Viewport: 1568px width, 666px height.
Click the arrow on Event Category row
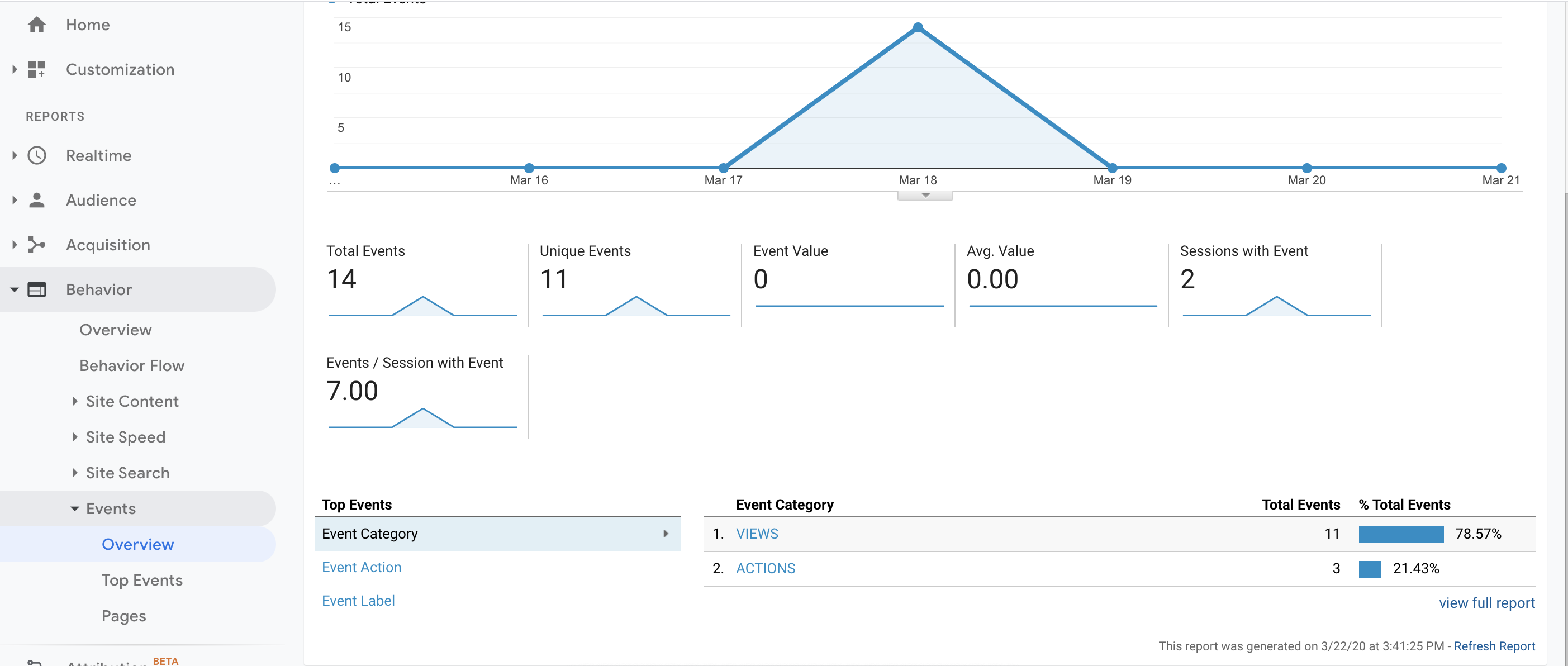tap(666, 534)
